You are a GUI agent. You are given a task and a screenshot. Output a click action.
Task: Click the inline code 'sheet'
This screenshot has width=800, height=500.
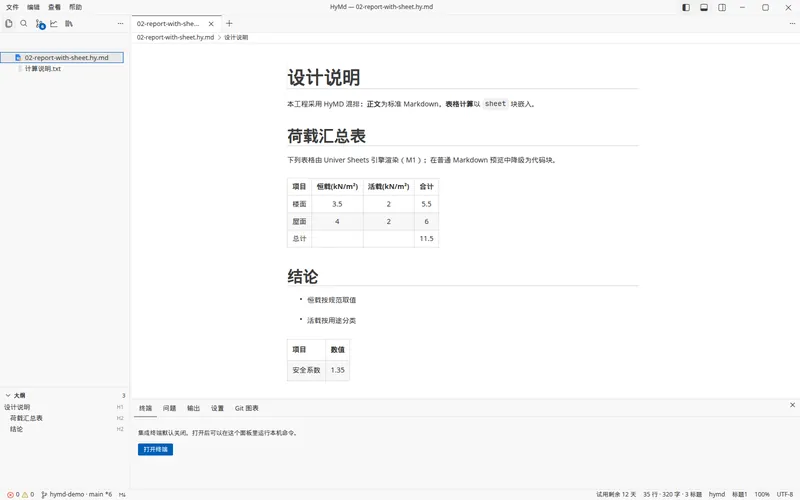(x=495, y=104)
